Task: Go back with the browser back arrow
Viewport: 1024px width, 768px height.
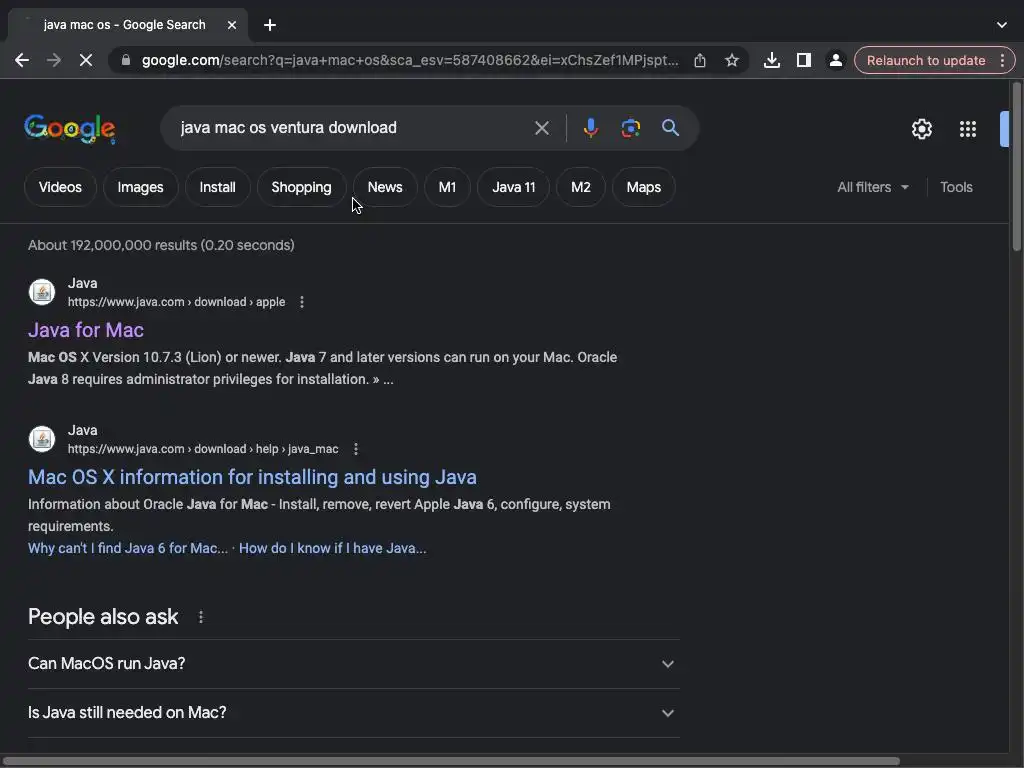Action: (22, 61)
